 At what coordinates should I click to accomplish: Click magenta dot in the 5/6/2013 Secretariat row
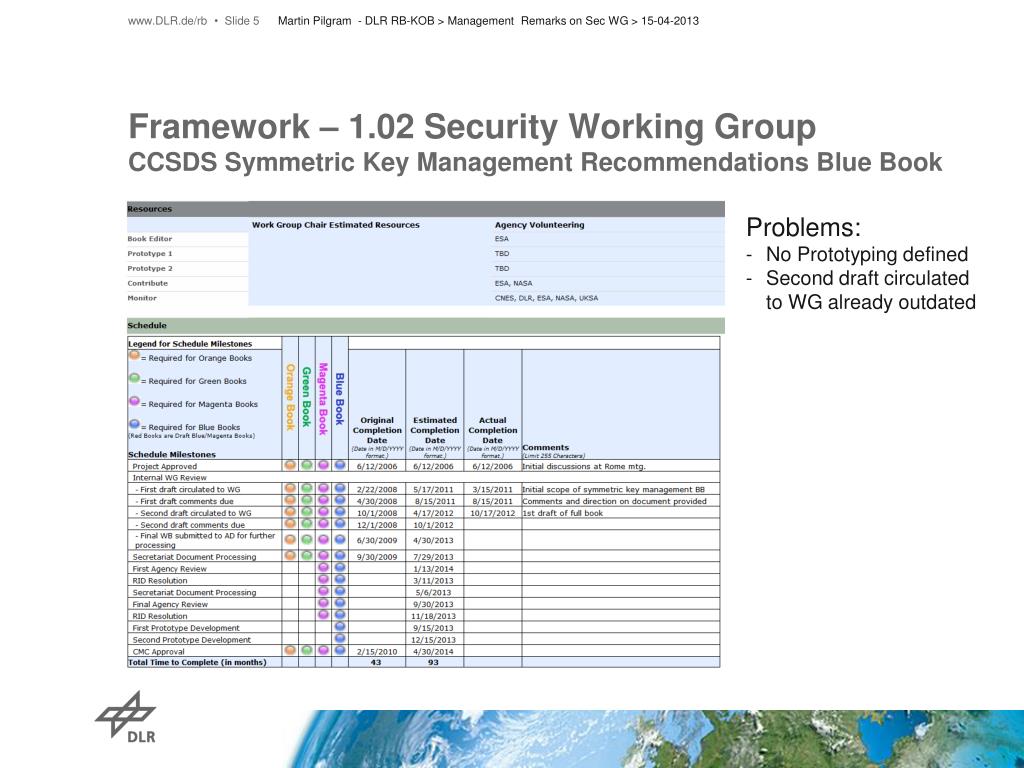(323, 592)
